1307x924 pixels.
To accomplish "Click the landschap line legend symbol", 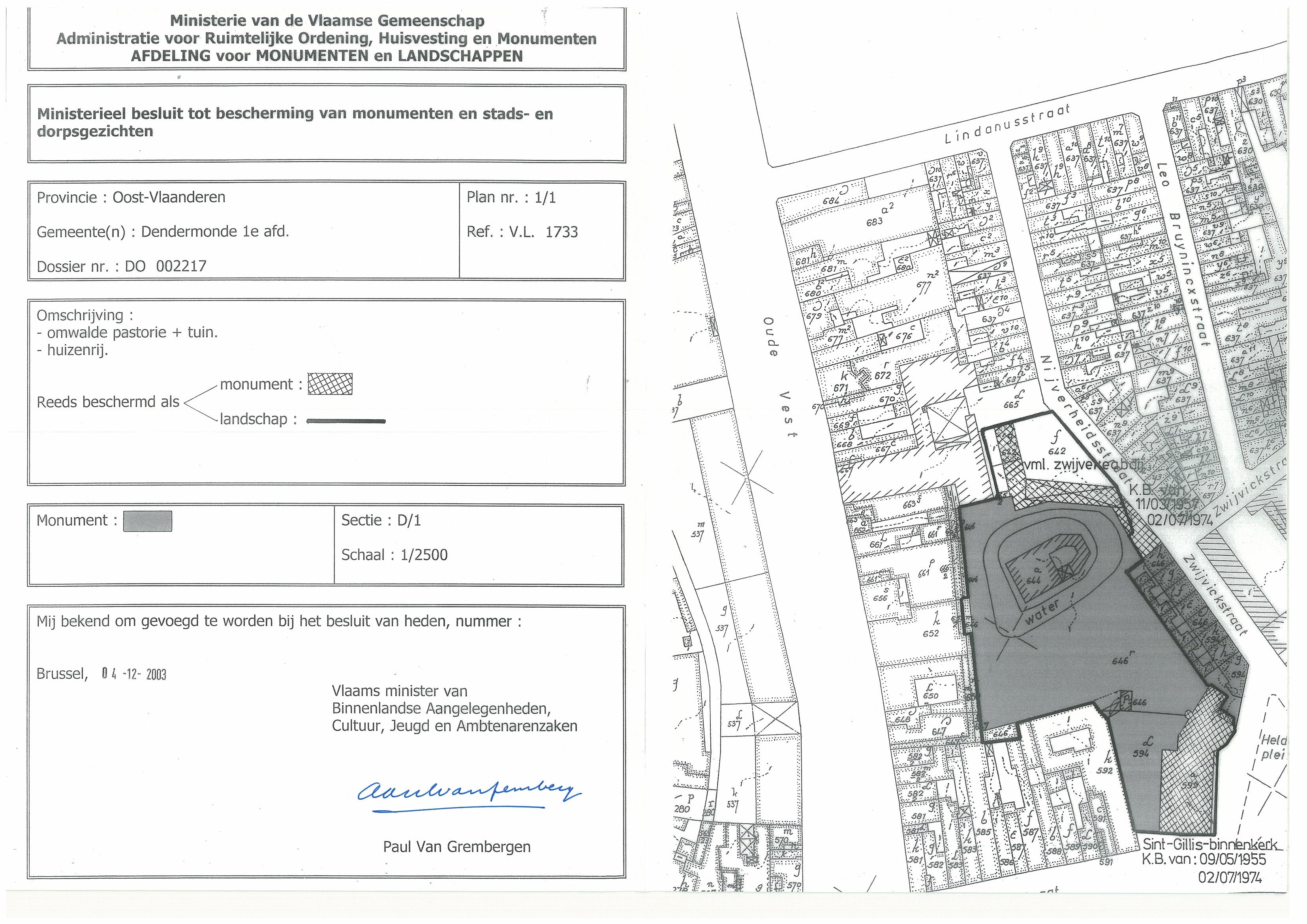I will 346,421.
